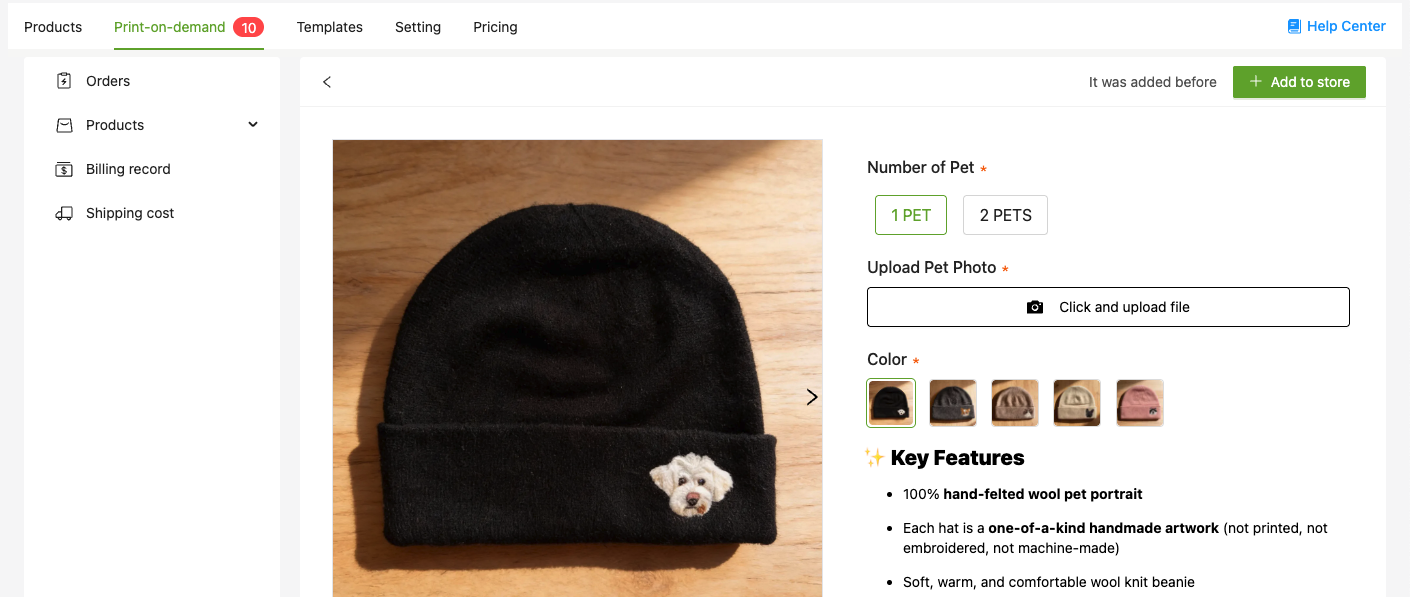Show next product image with right arrow
The image size is (1410, 597).
point(812,397)
